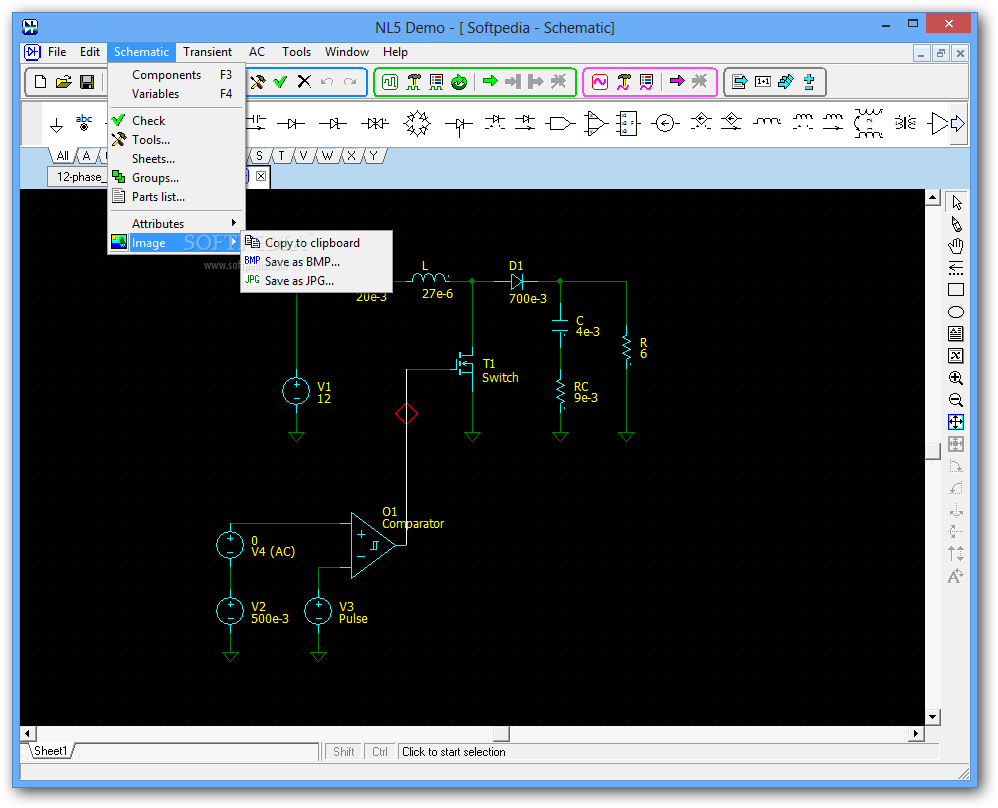Close the current document tab
The image size is (998, 808).
261,176
